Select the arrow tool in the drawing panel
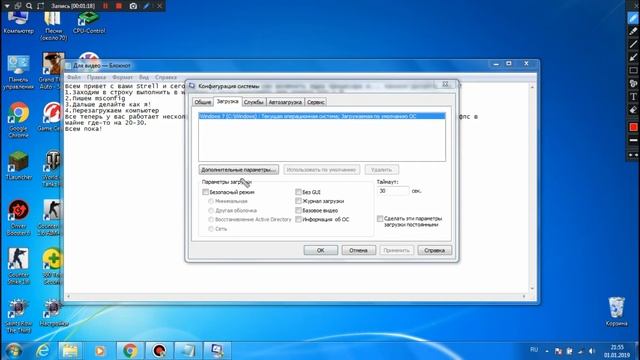 coord(633,57)
